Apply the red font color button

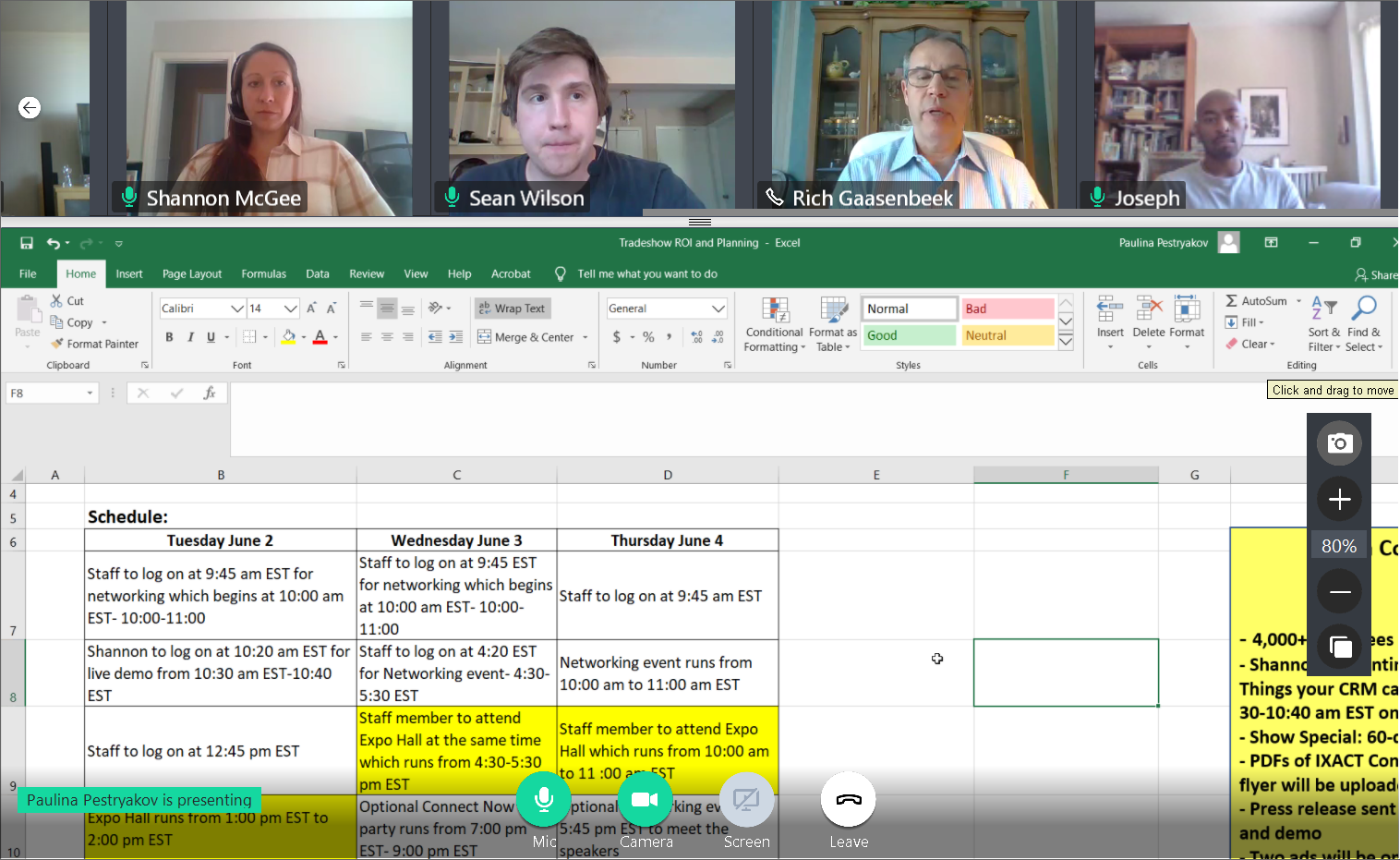coord(320,337)
